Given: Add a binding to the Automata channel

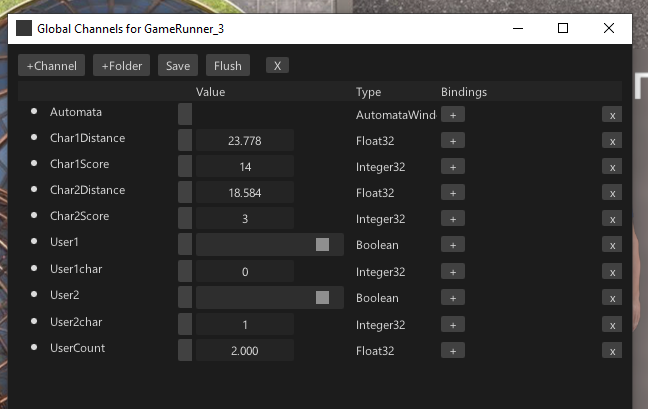Looking at the screenshot, I should click(453, 114).
